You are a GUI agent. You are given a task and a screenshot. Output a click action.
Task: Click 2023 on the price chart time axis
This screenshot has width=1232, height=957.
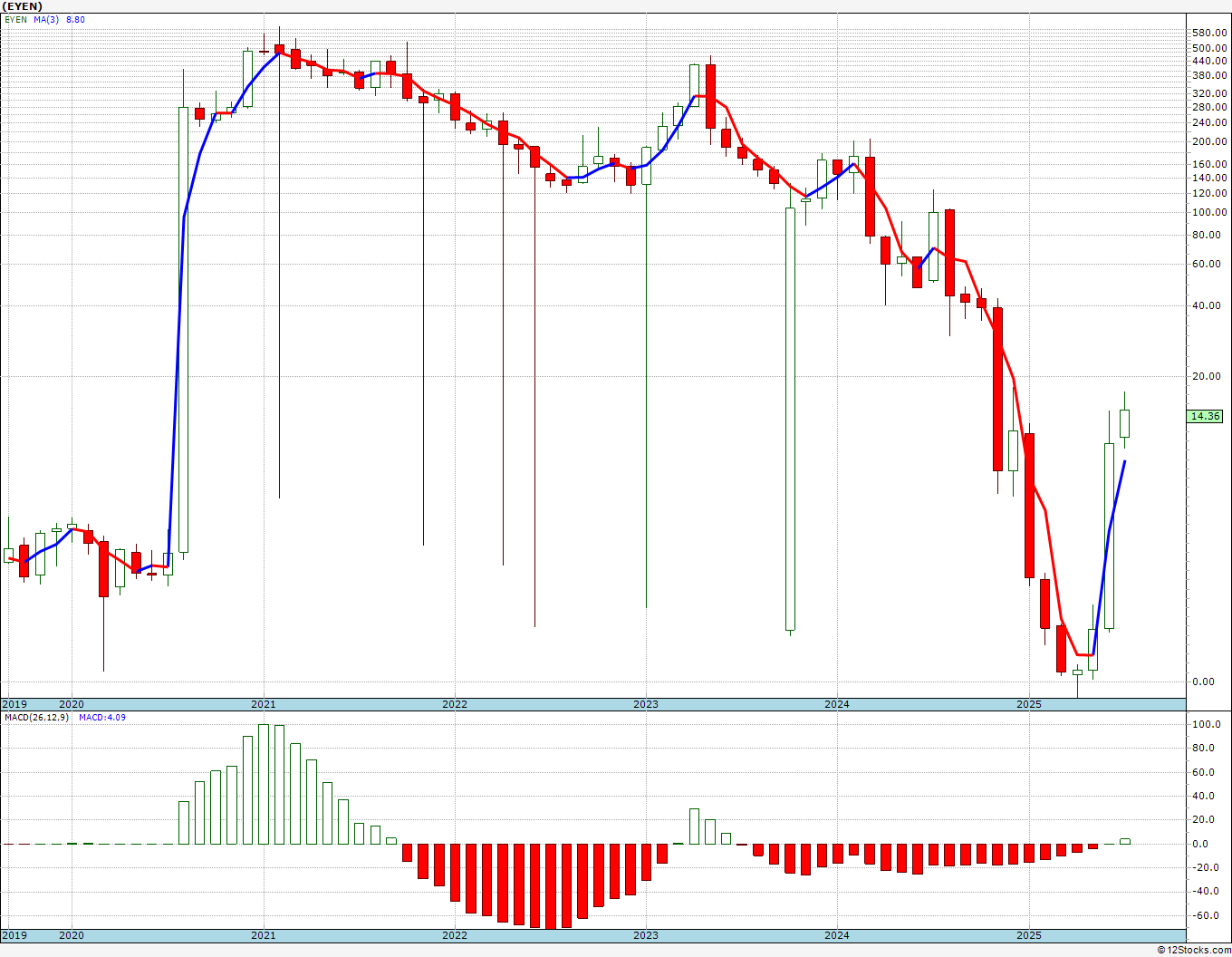(x=646, y=704)
